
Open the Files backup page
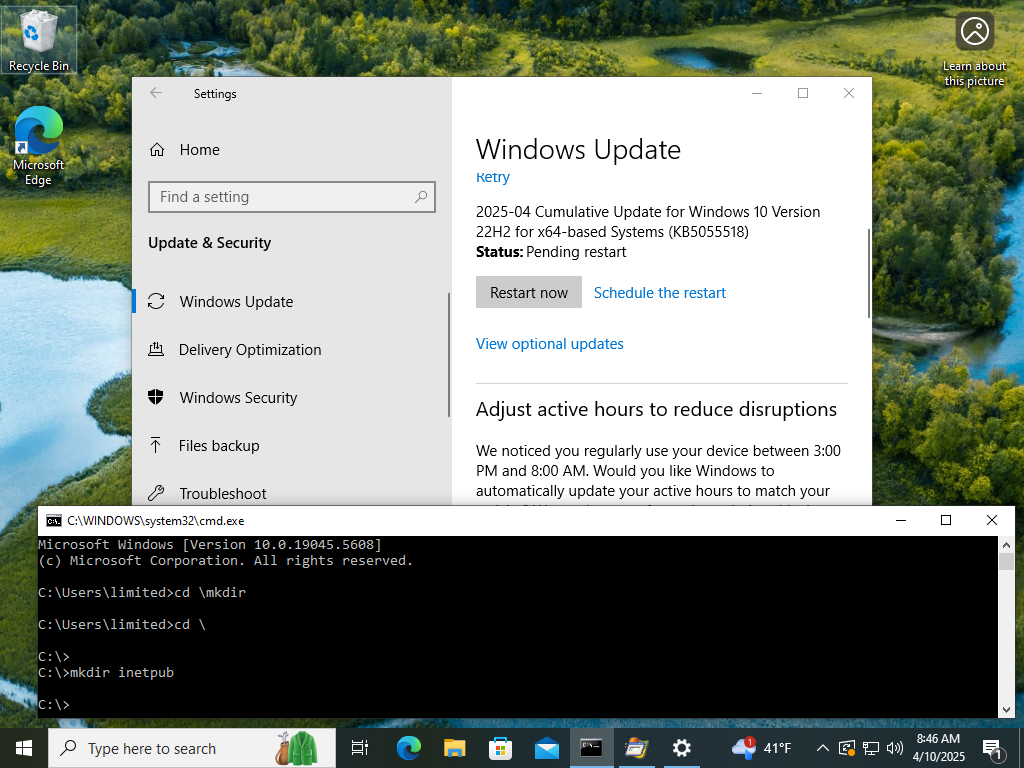[291, 445]
